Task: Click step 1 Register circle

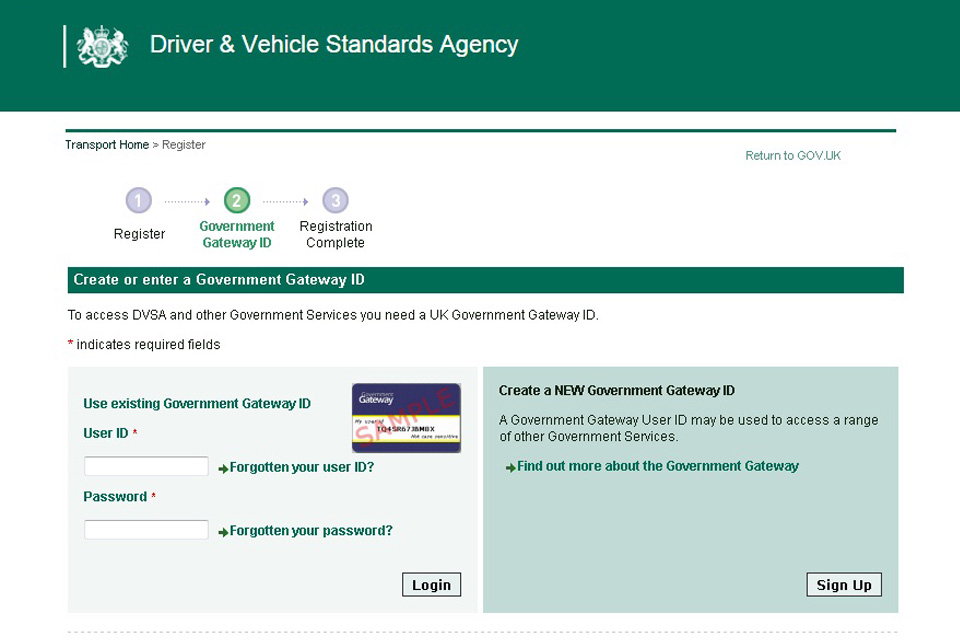Action: (x=138, y=200)
